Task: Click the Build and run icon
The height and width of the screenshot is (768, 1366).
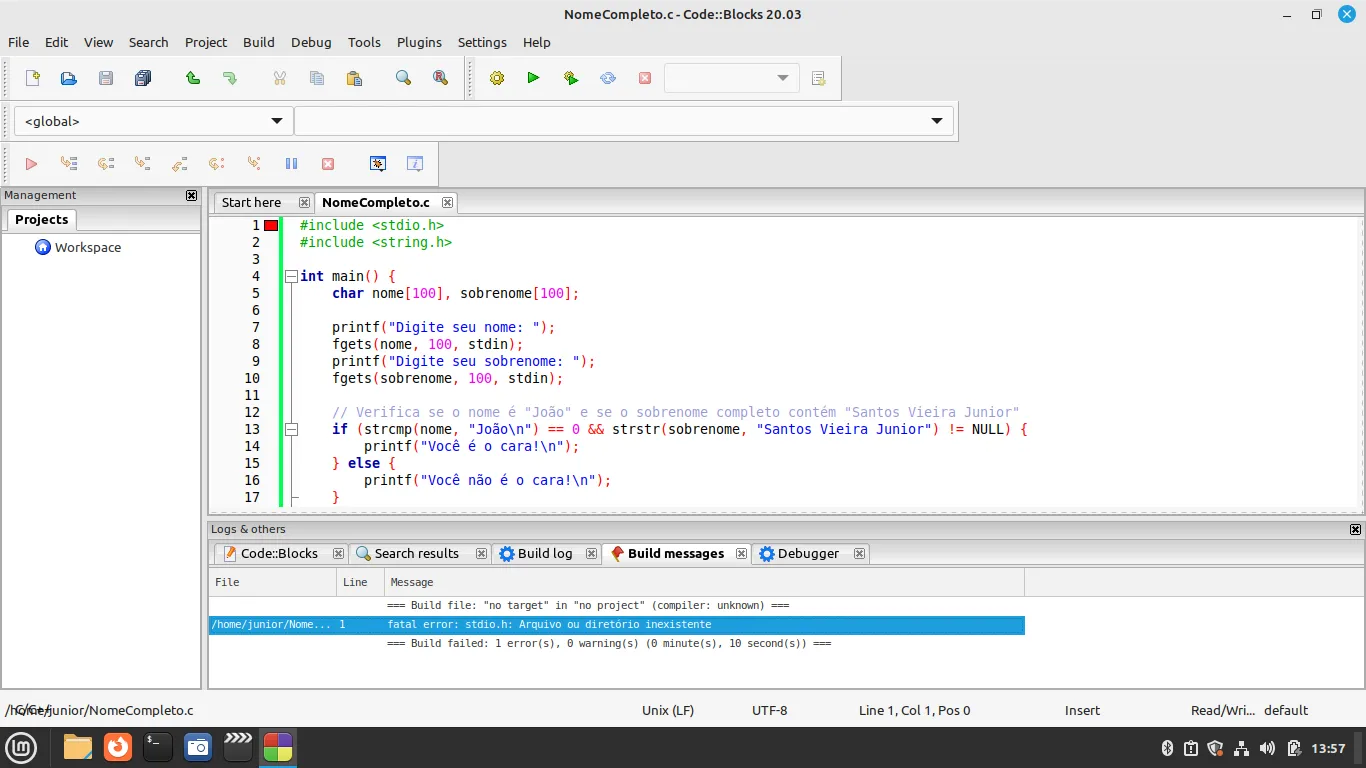Action: (571, 78)
